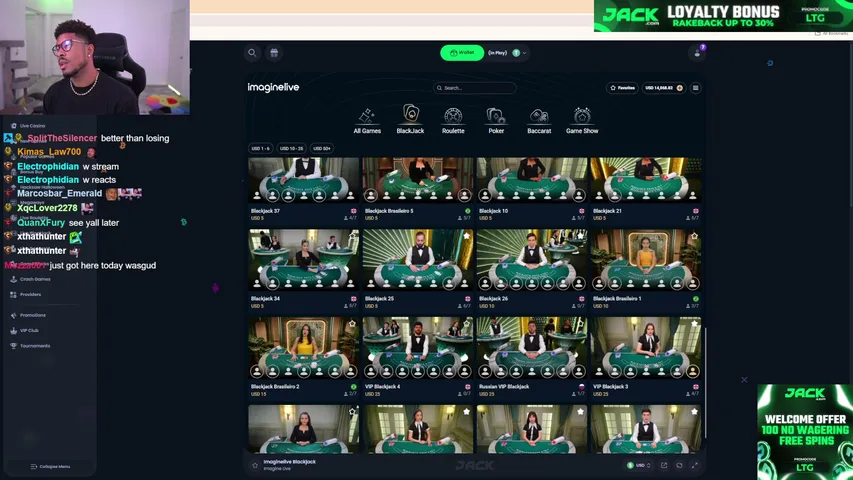Favorite the game using bottom bar star
Viewport: 853px width, 480px height.
coord(255,465)
